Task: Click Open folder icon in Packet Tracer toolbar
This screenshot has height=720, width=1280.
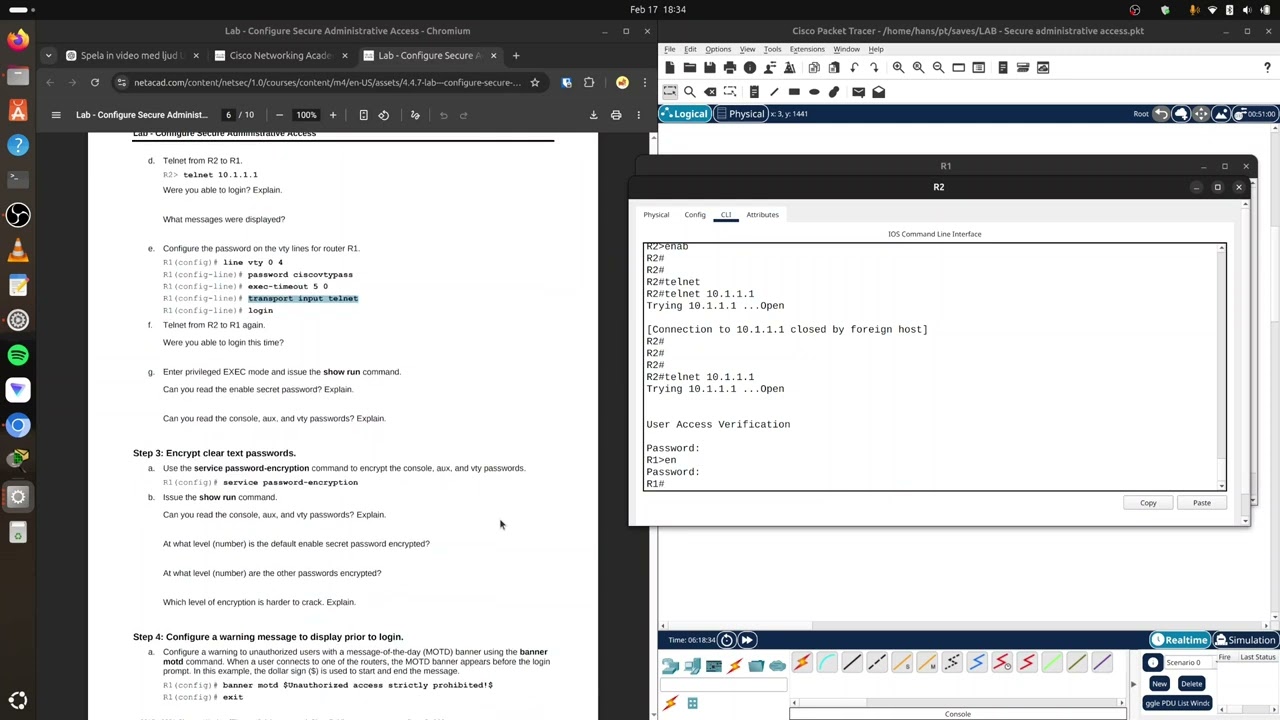Action: [690, 67]
